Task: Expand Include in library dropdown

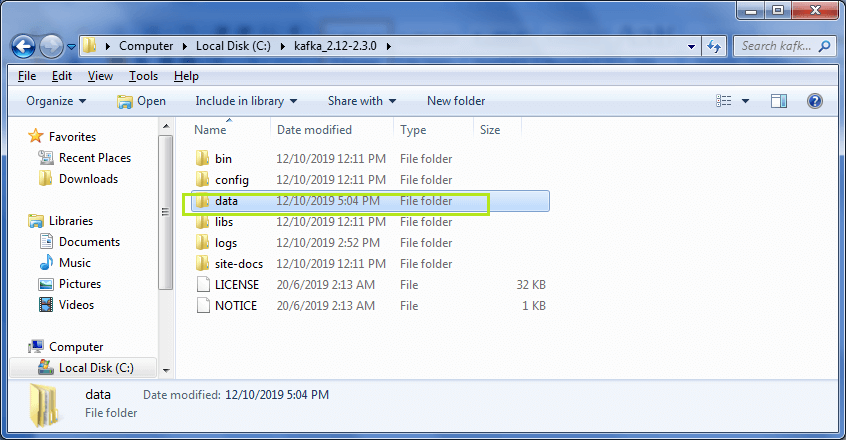Action: 246,101
